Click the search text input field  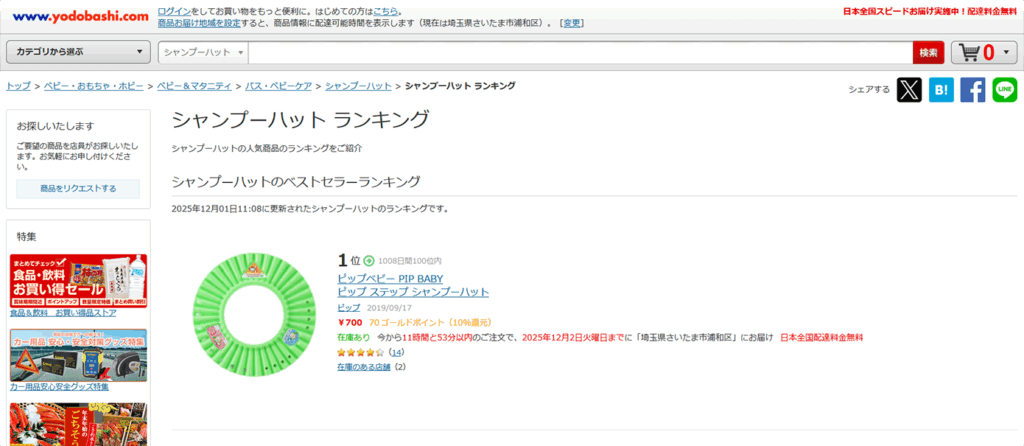coord(580,52)
